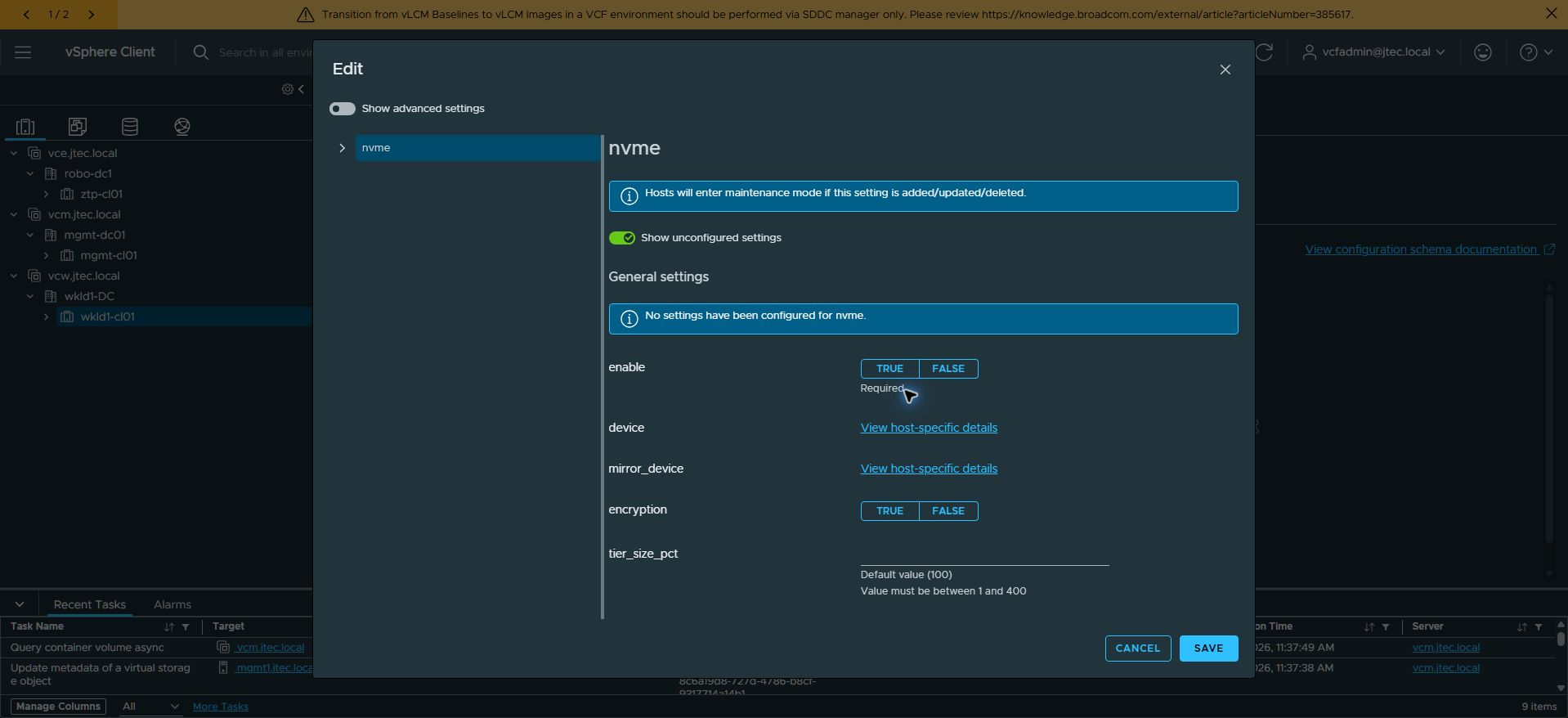Image resolution: width=1568 pixels, height=718 pixels.
Task: Set enable to FALSE
Action: click(x=948, y=369)
